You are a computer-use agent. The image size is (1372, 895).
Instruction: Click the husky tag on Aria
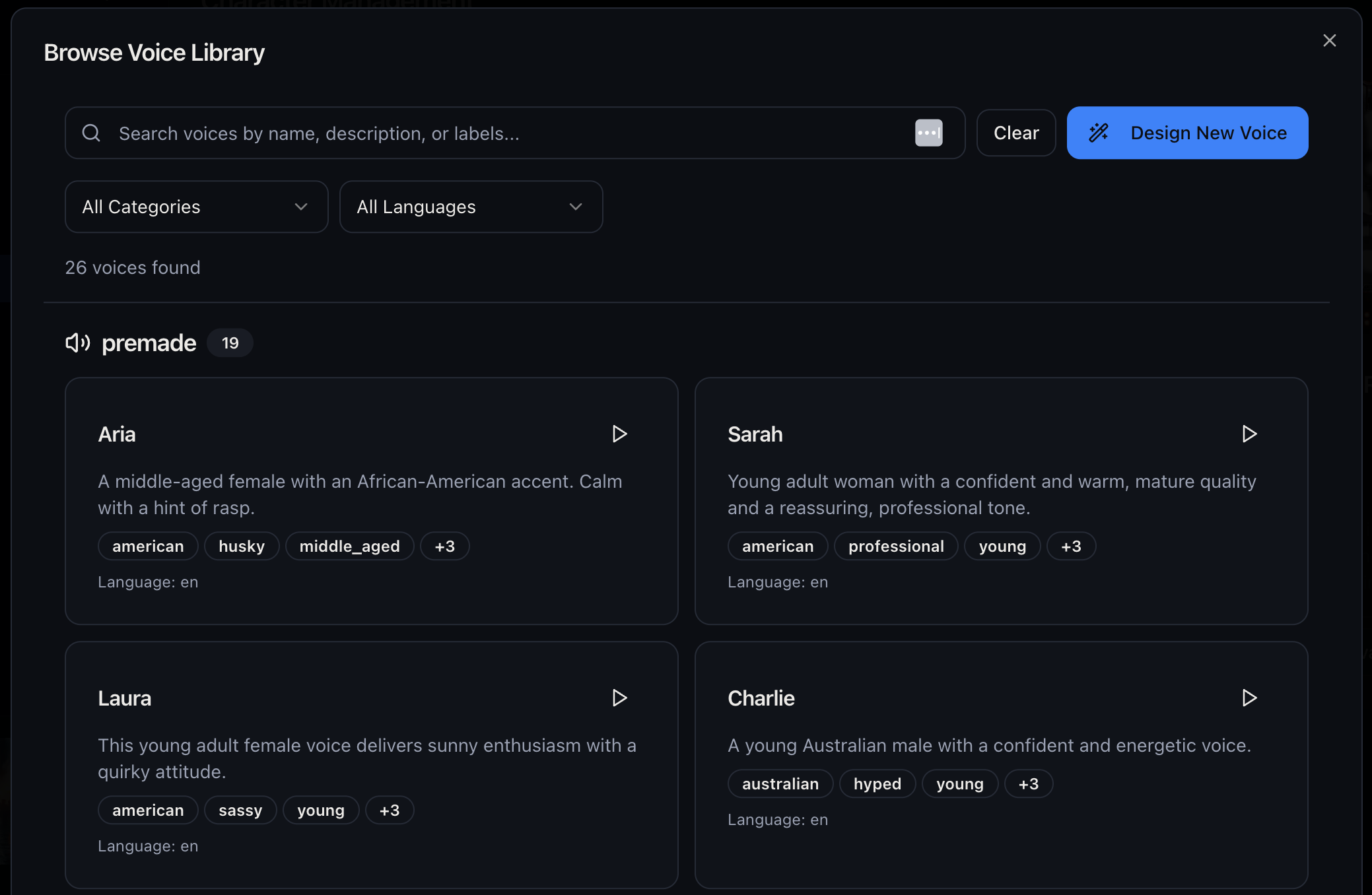click(241, 547)
